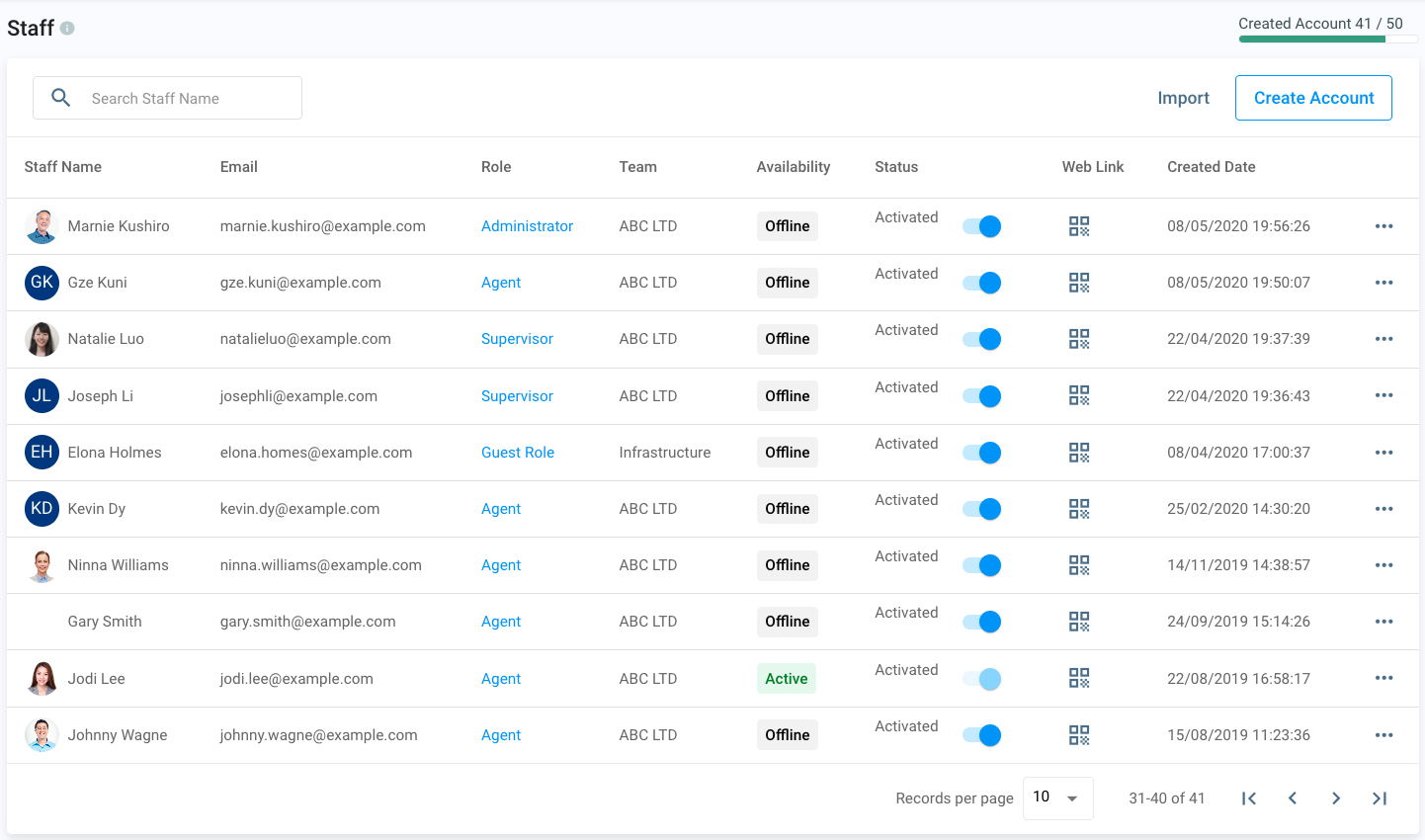Screen dimensions: 1425x840
Task: Open the records per page dropdown
Action: click(1057, 798)
